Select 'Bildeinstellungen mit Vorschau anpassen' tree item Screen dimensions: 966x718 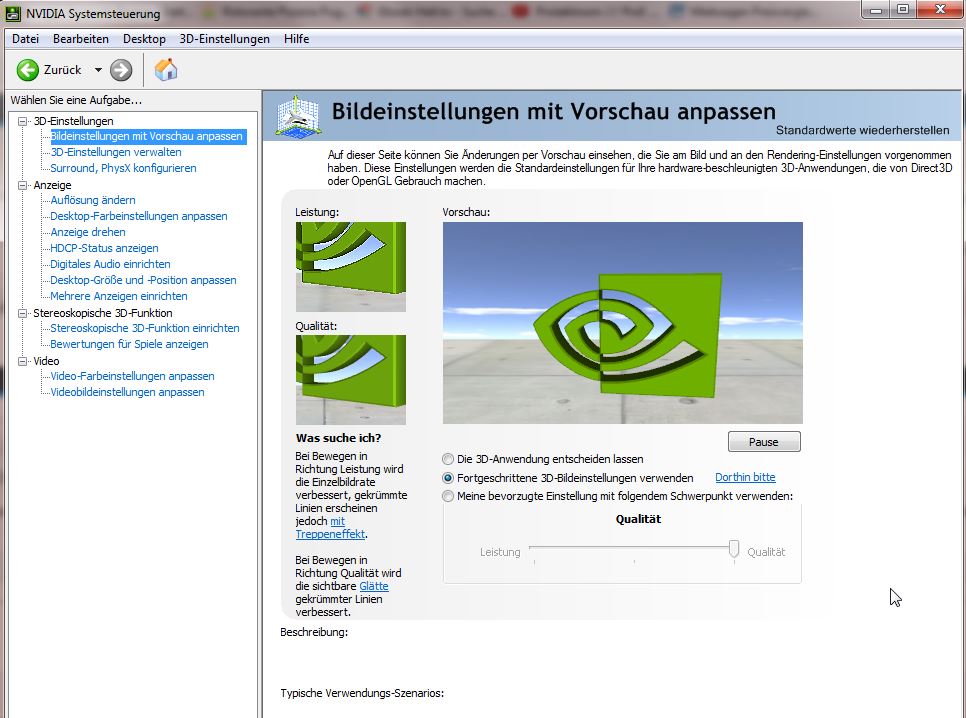[x=147, y=136]
